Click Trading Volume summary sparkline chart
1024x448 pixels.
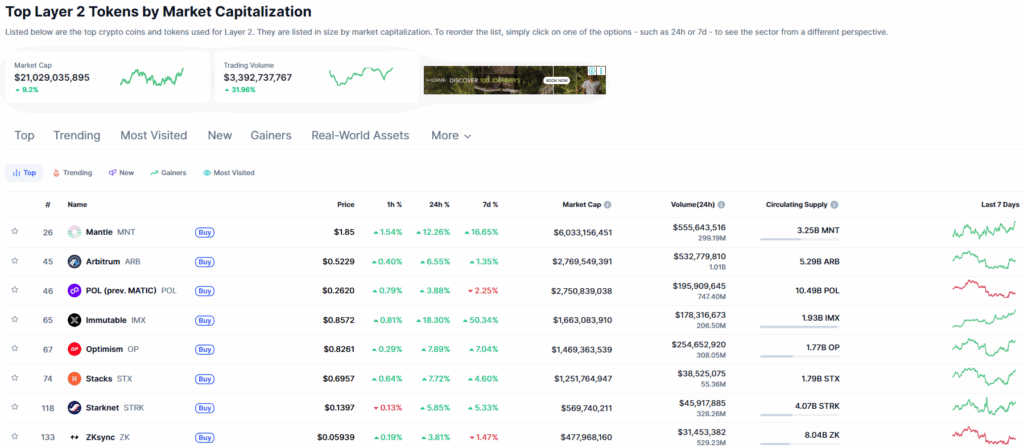(x=360, y=76)
